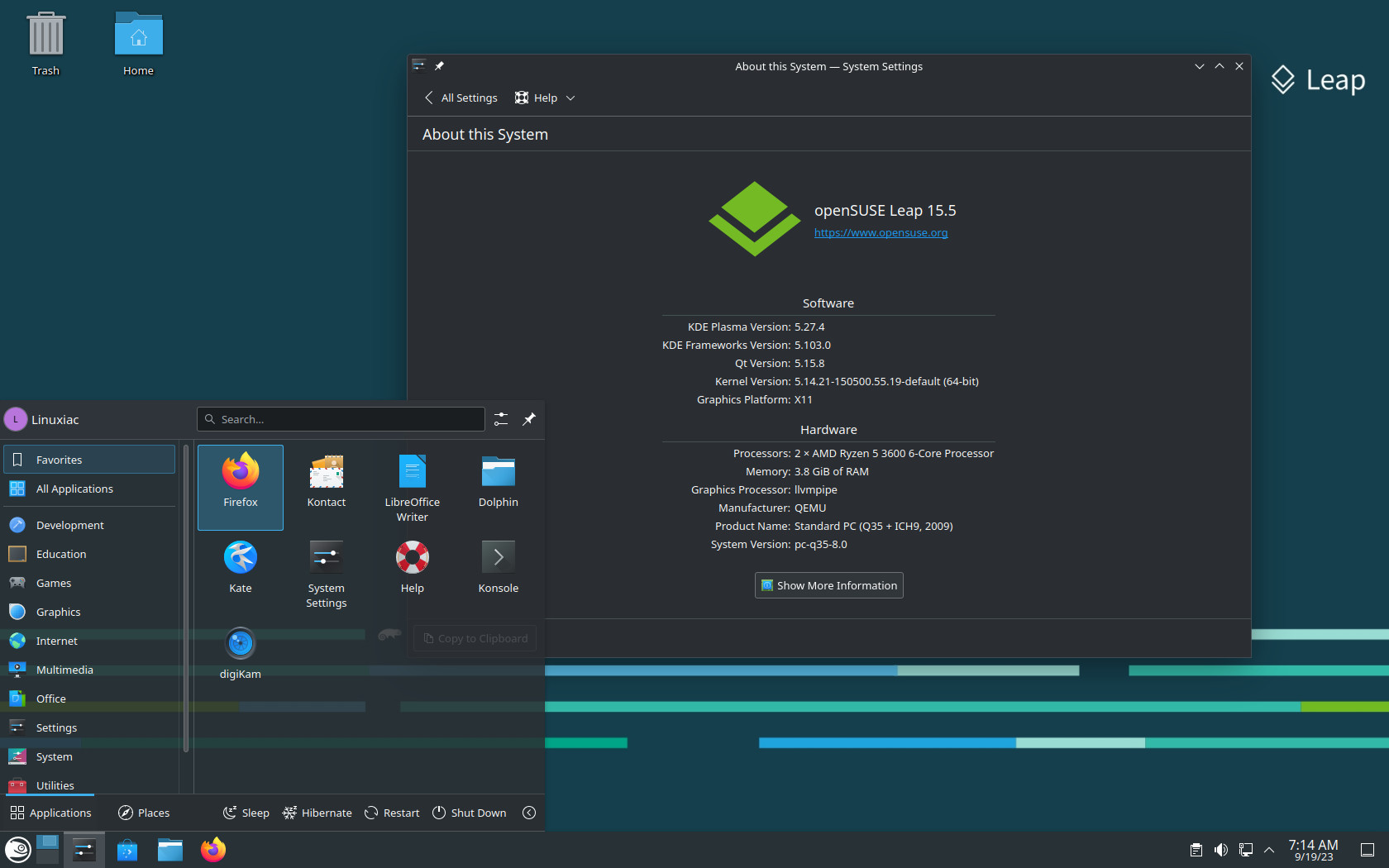This screenshot has height=868, width=1389.
Task: Click the Linuxiac user avatar
Action: (16, 419)
